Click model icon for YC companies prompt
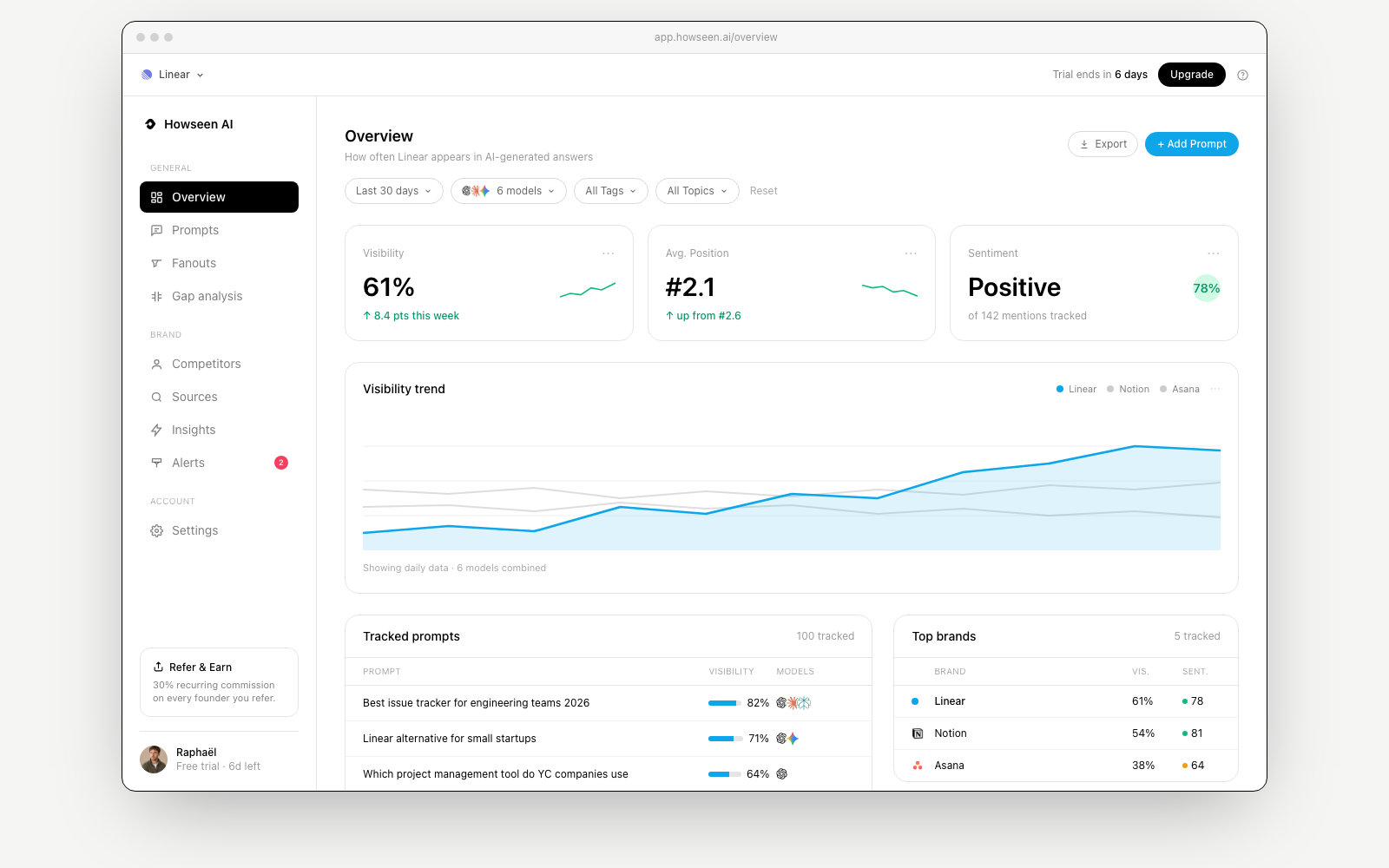The image size is (1389, 868). click(782, 774)
